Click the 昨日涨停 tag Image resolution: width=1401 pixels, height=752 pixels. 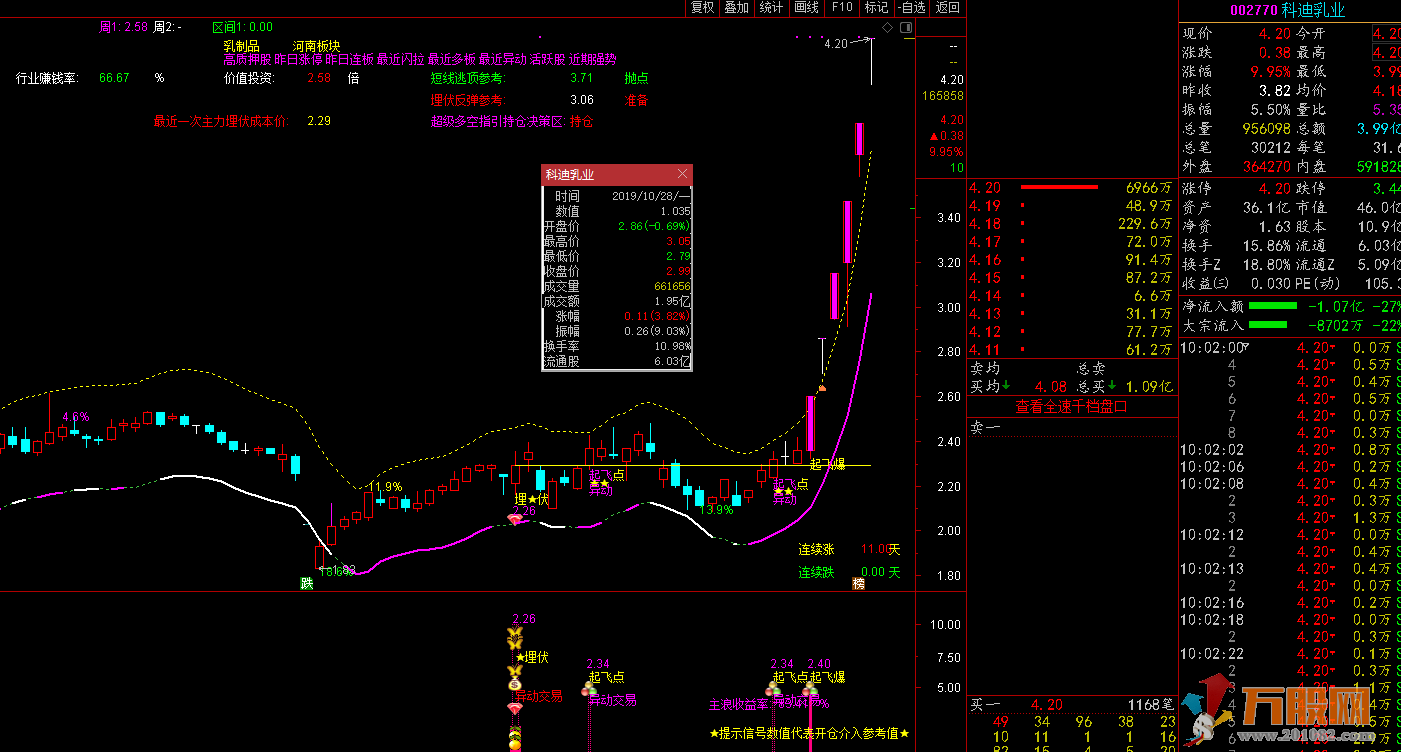coord(298,60)
